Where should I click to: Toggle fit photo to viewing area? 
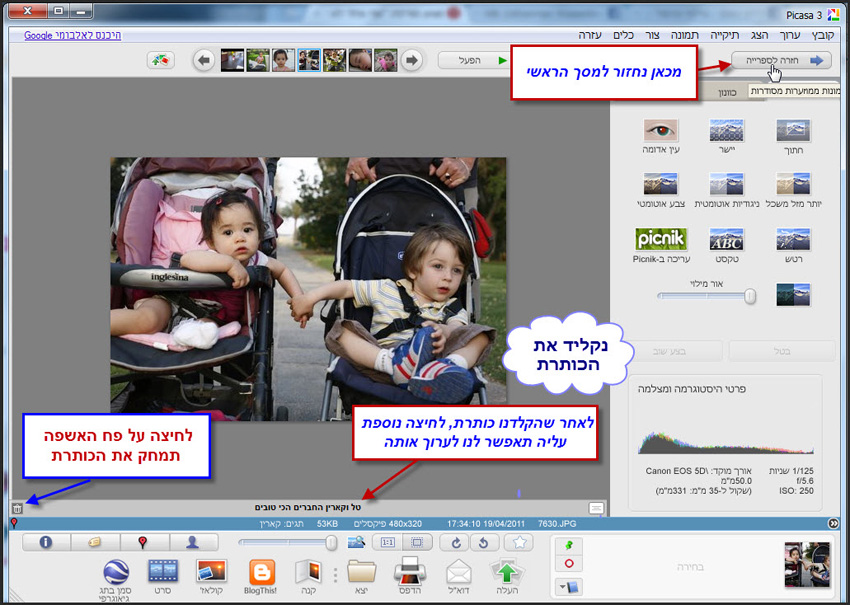coord(417,542)
